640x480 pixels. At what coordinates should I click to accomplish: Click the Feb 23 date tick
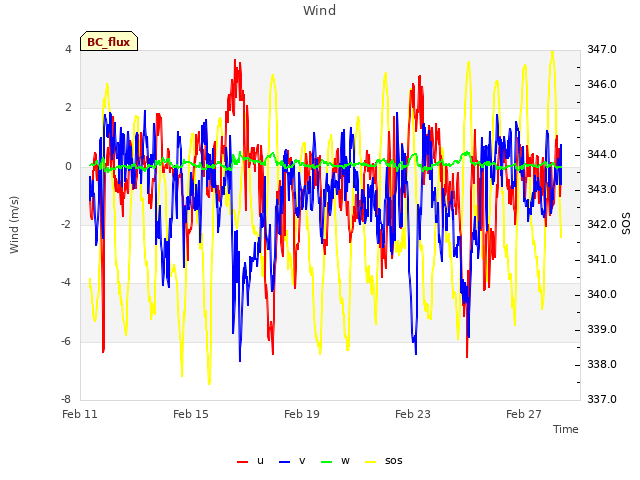point(413,414)
